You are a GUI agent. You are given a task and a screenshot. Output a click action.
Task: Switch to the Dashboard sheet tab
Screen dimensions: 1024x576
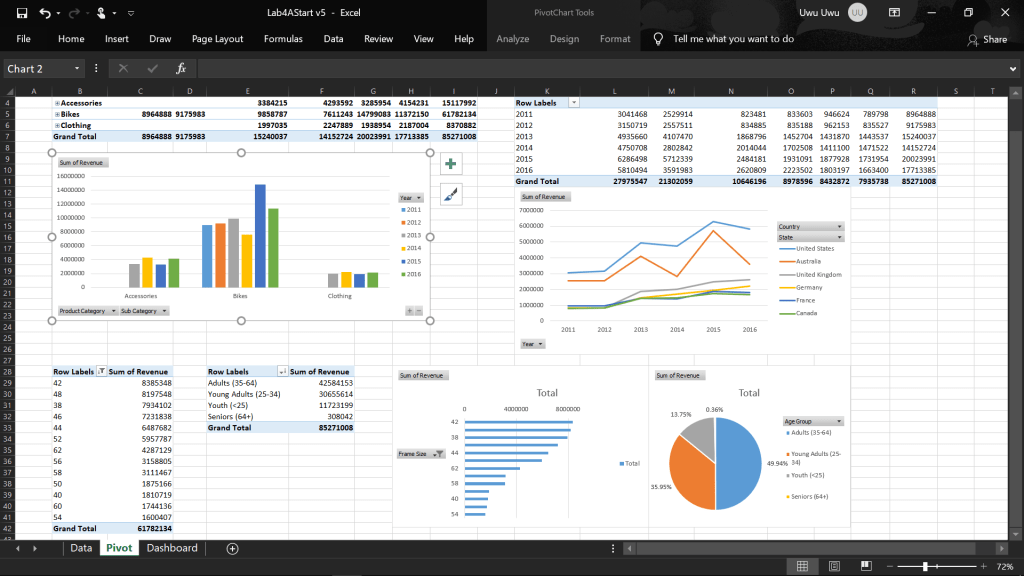(171, 548)
